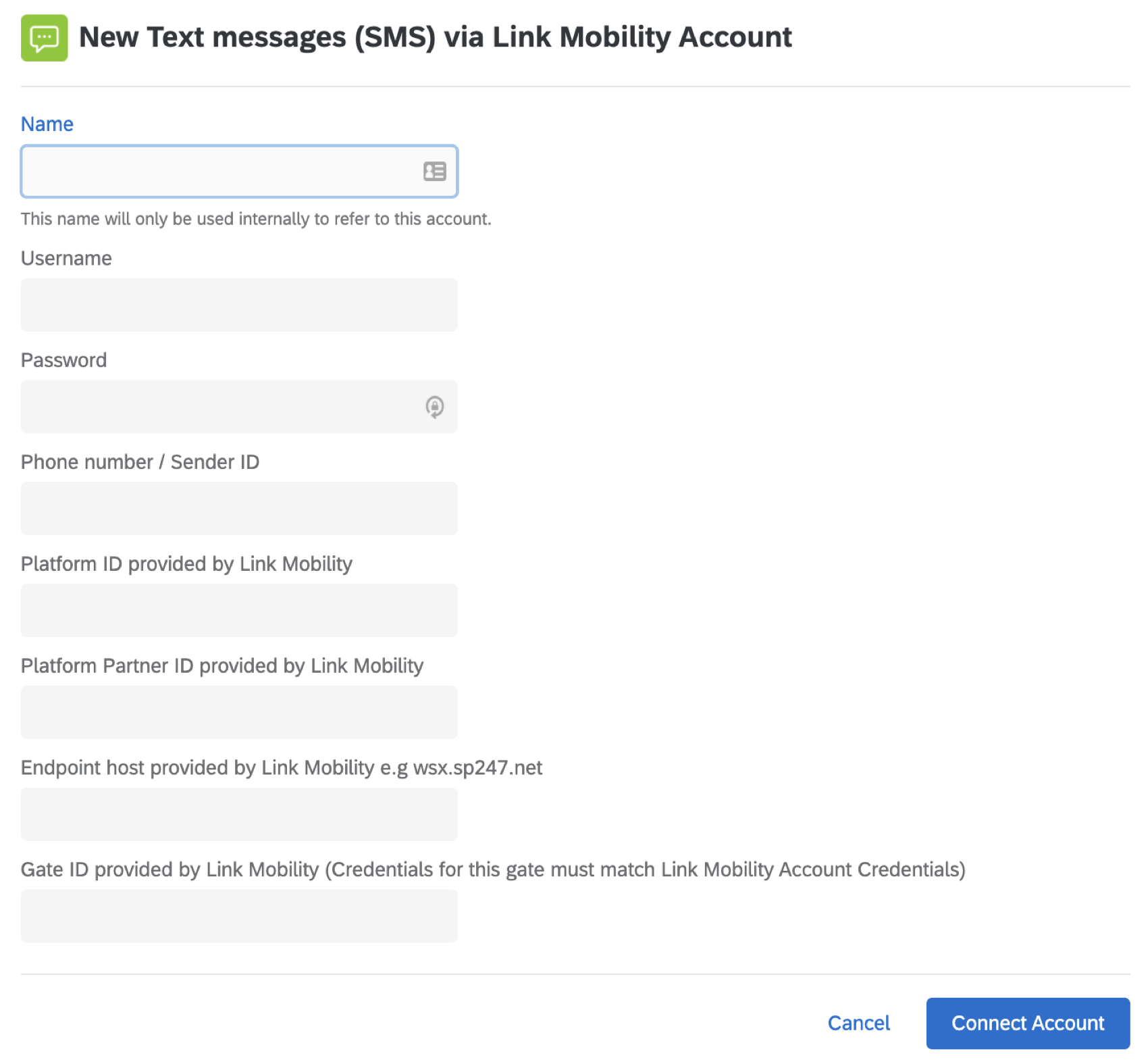Focus the Platform Partner ID field
Image resolution: width=1148 pixels, height=1062 pixels.
[x=239, y=712]
